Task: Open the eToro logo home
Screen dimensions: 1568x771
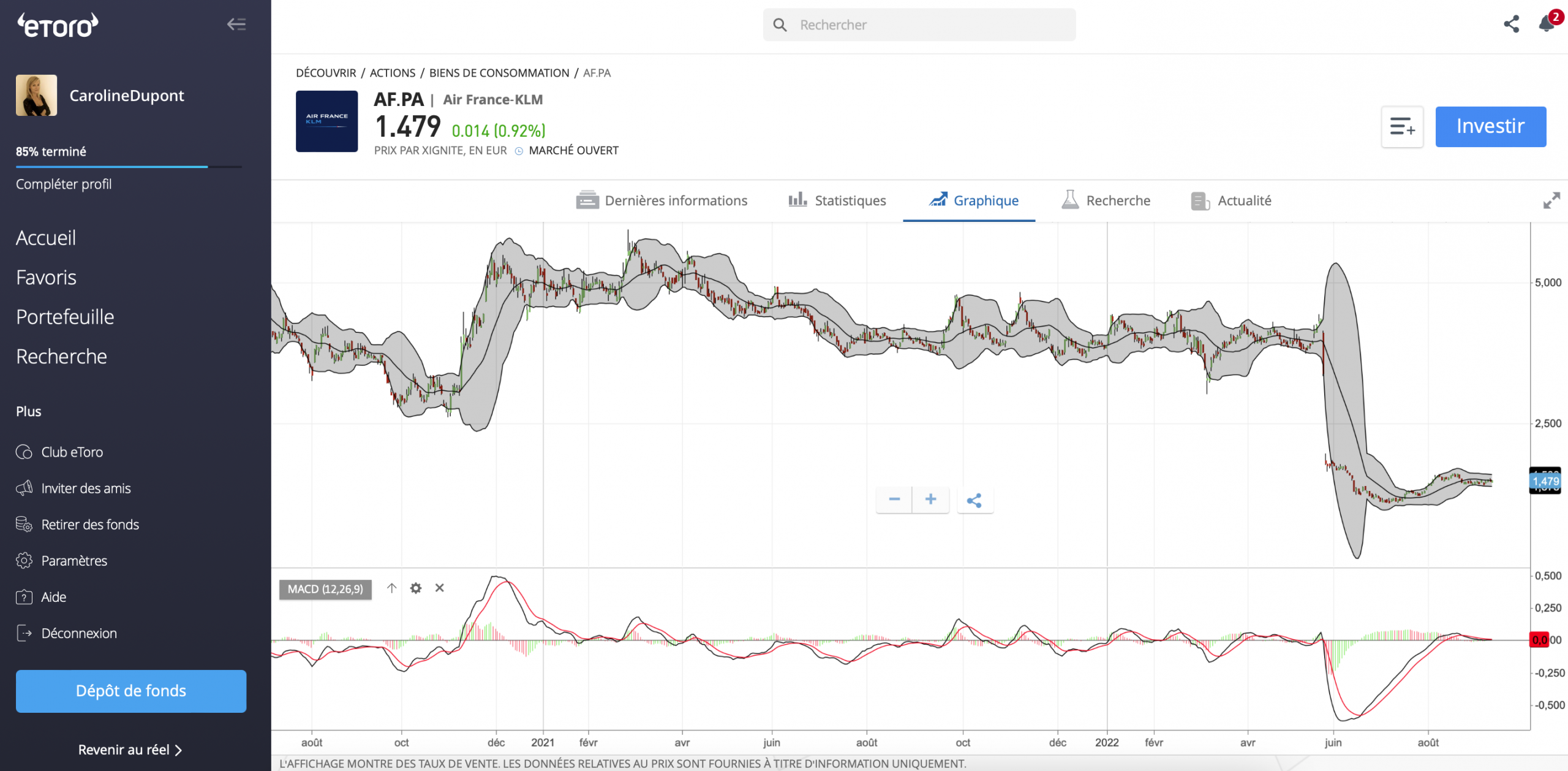Action: point(58,26)
